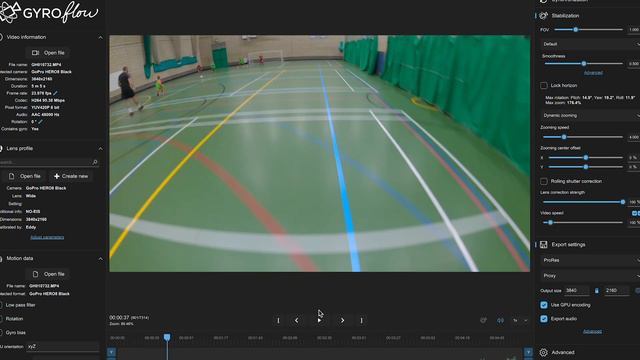Click the video preview frame

click(319, 153)
